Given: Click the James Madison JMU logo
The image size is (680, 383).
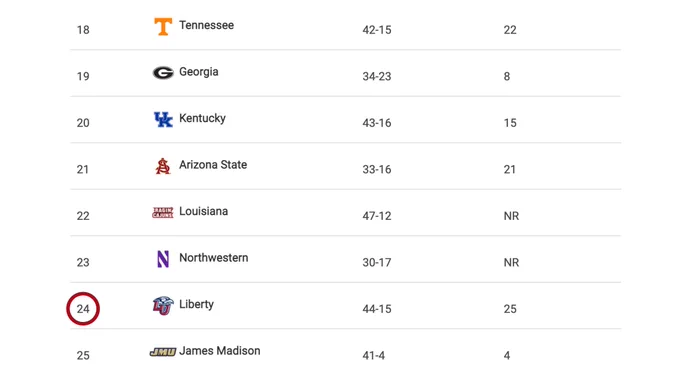Looking at the screenshot, I should click(163, 352).
